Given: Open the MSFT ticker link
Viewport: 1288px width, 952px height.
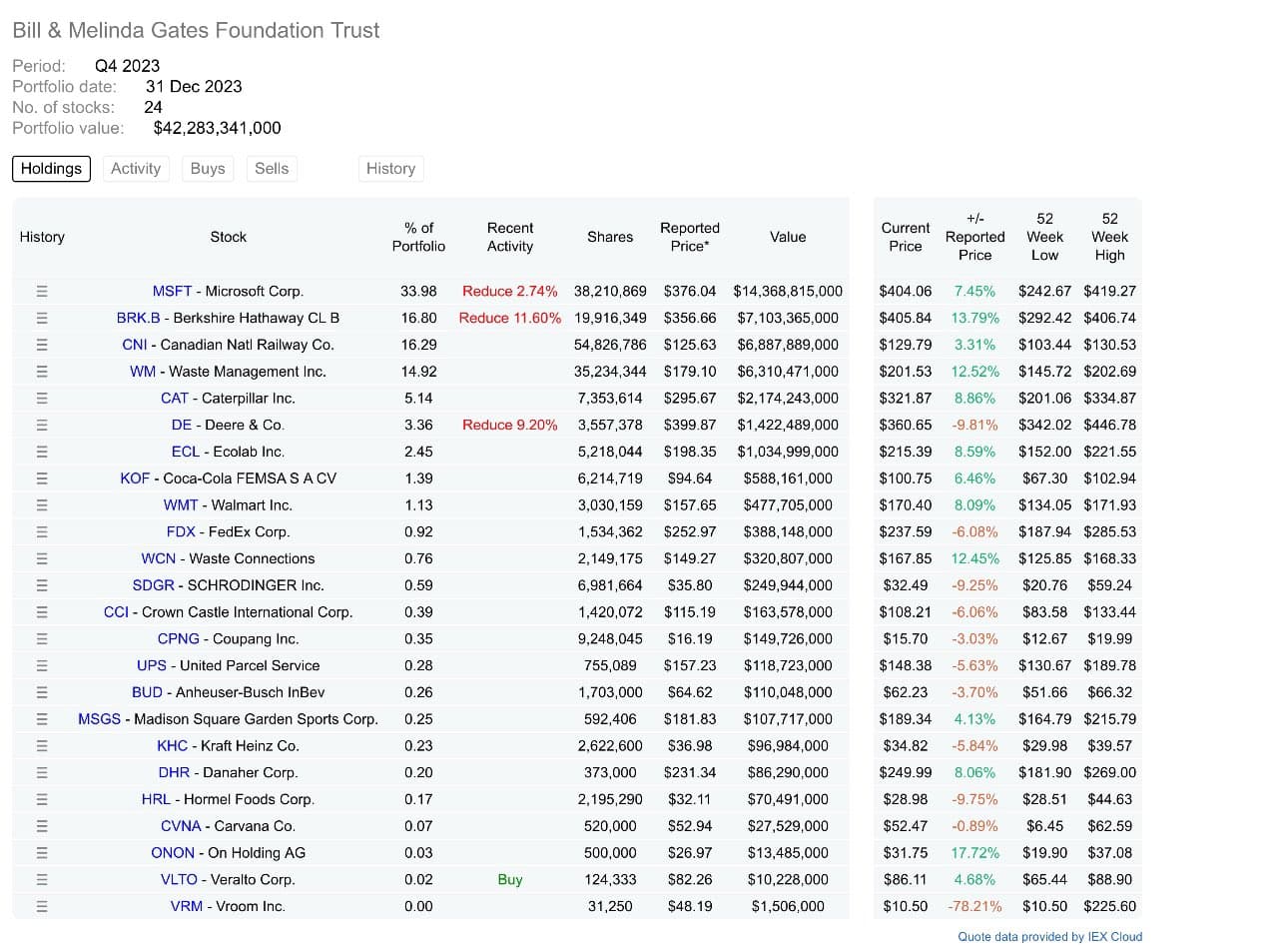Looking at the screenshot, I should point(172,291).
